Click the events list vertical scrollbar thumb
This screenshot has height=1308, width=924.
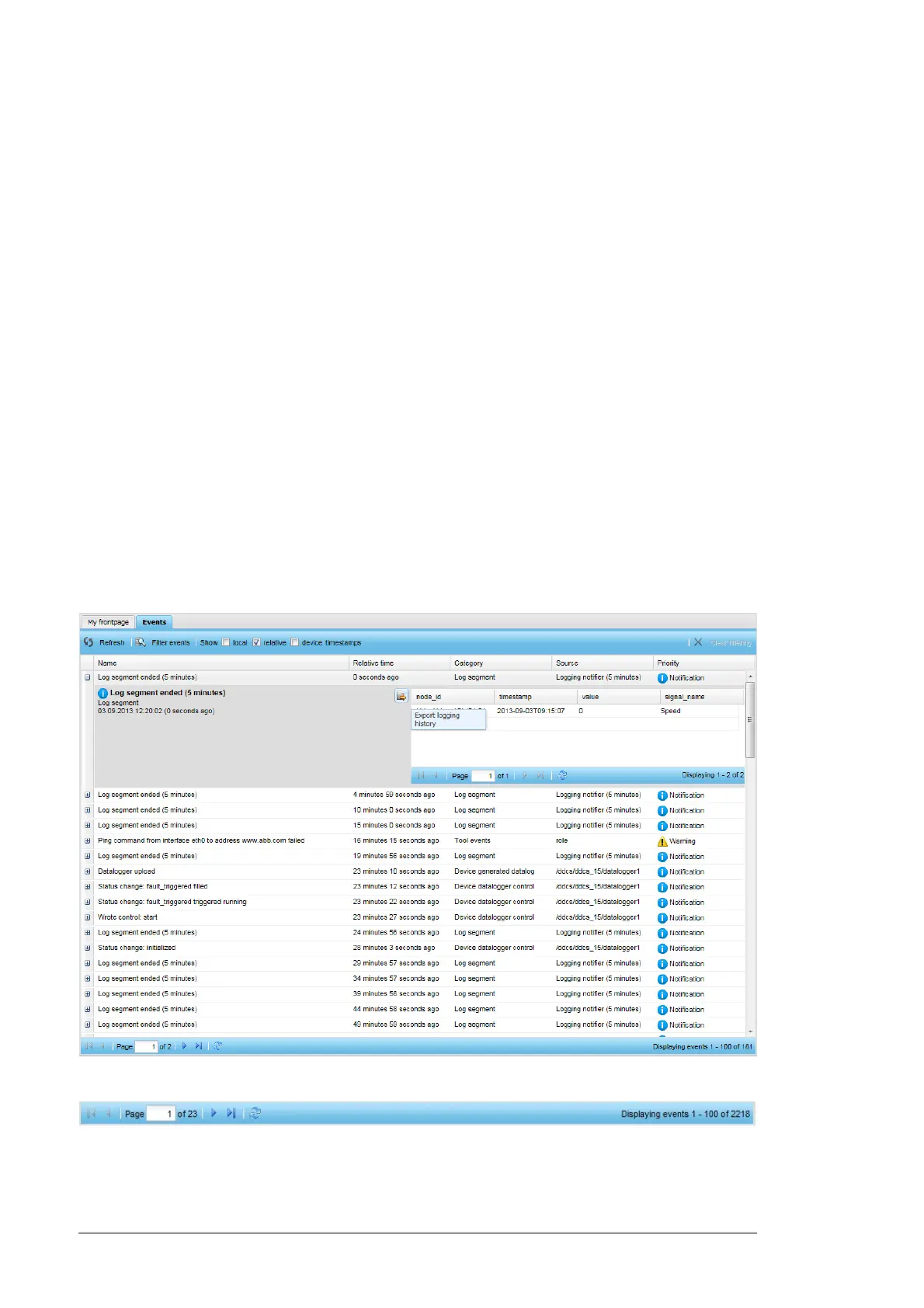click(x=750, y=719)
